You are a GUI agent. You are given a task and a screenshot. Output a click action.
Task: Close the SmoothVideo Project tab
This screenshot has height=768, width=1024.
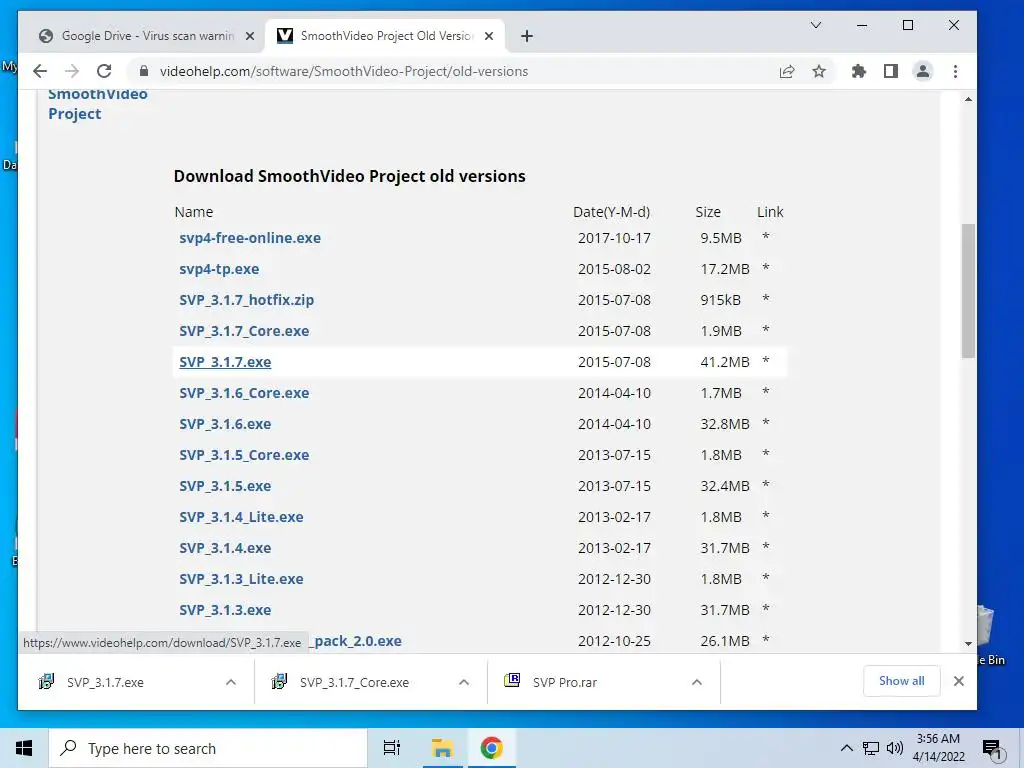click(x=488, y=36)
